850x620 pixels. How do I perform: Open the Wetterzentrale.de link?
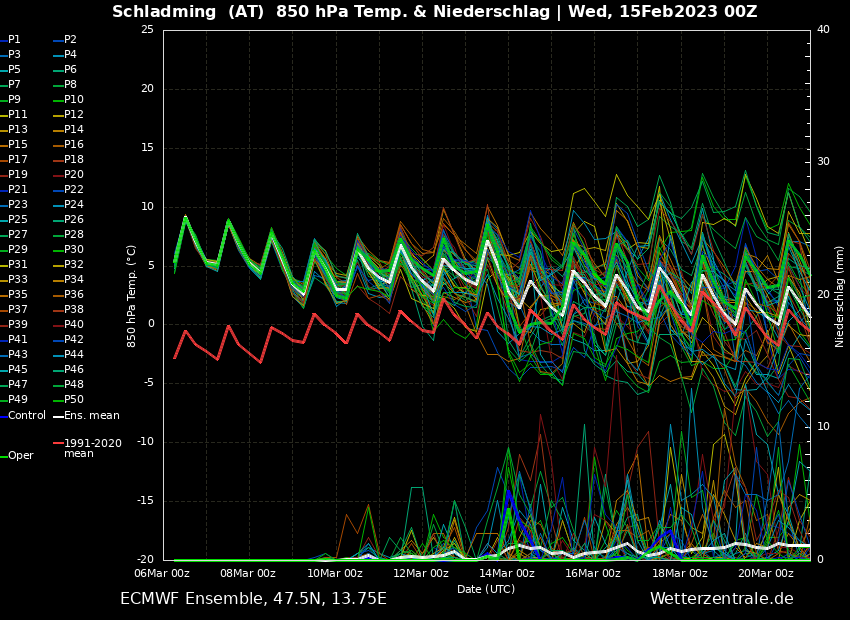click(x=721, y=599)
